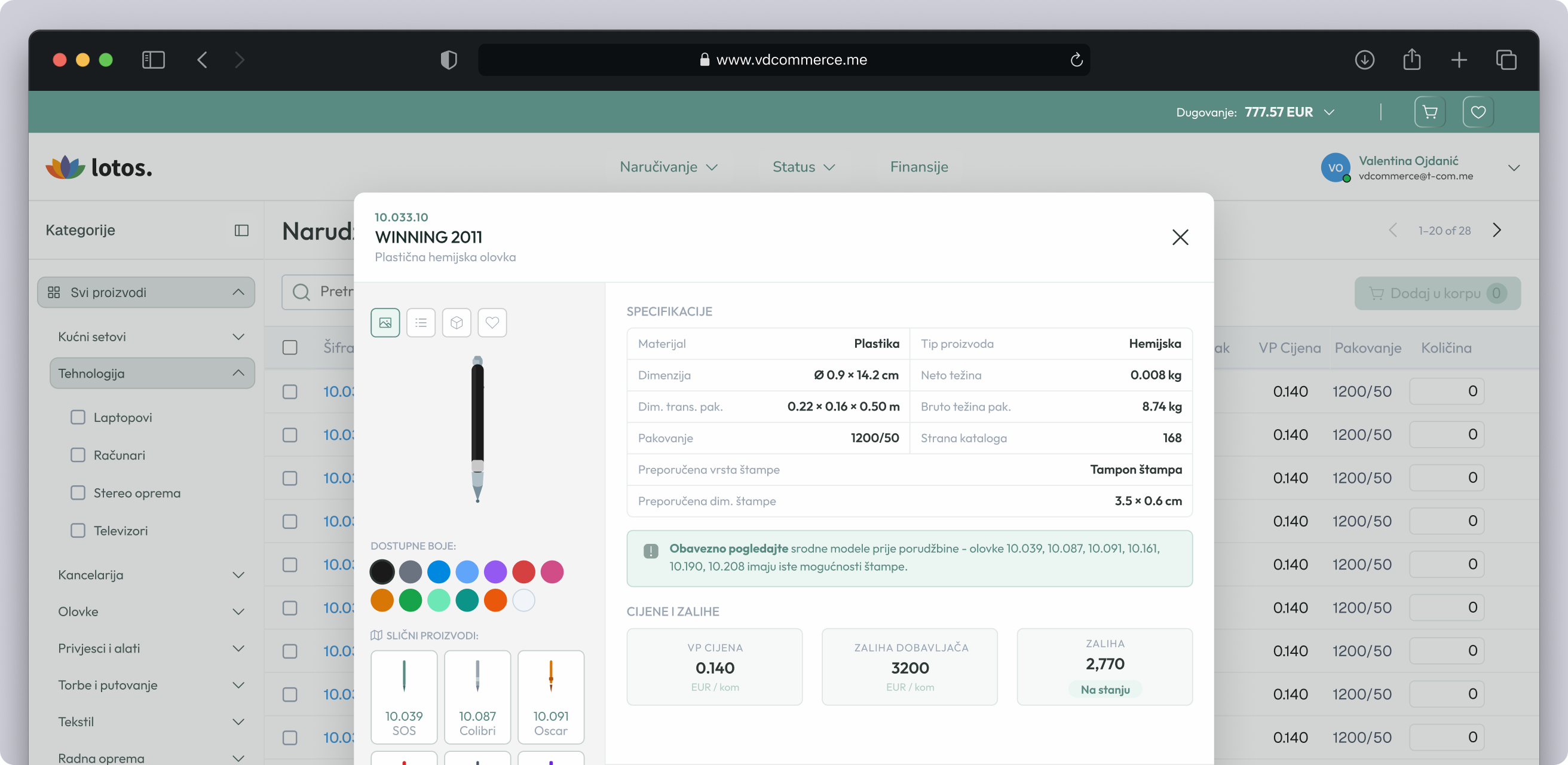Screen dimensions: 1568x765
Task: Select the red color swatch
Action: click(x=523, y=572)
